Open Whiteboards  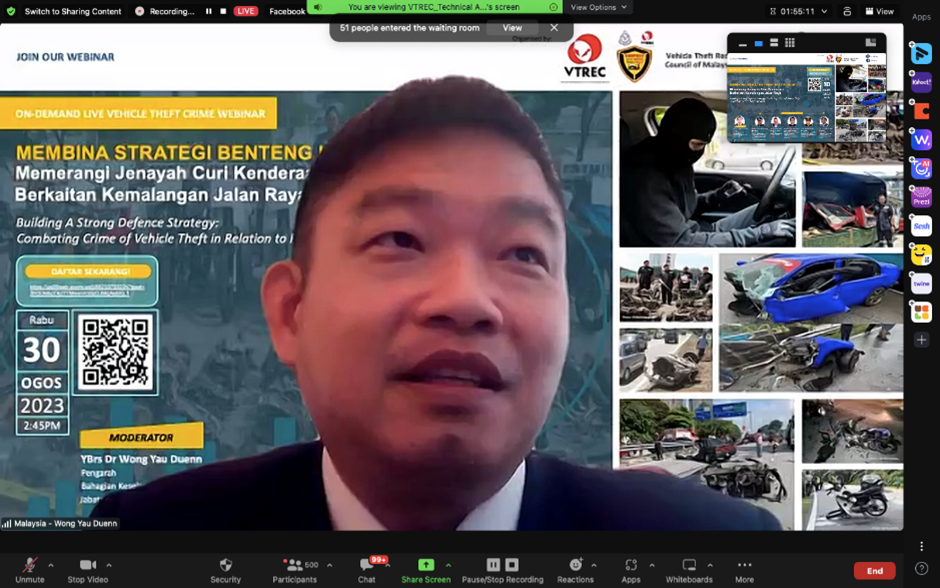(689, 566)
